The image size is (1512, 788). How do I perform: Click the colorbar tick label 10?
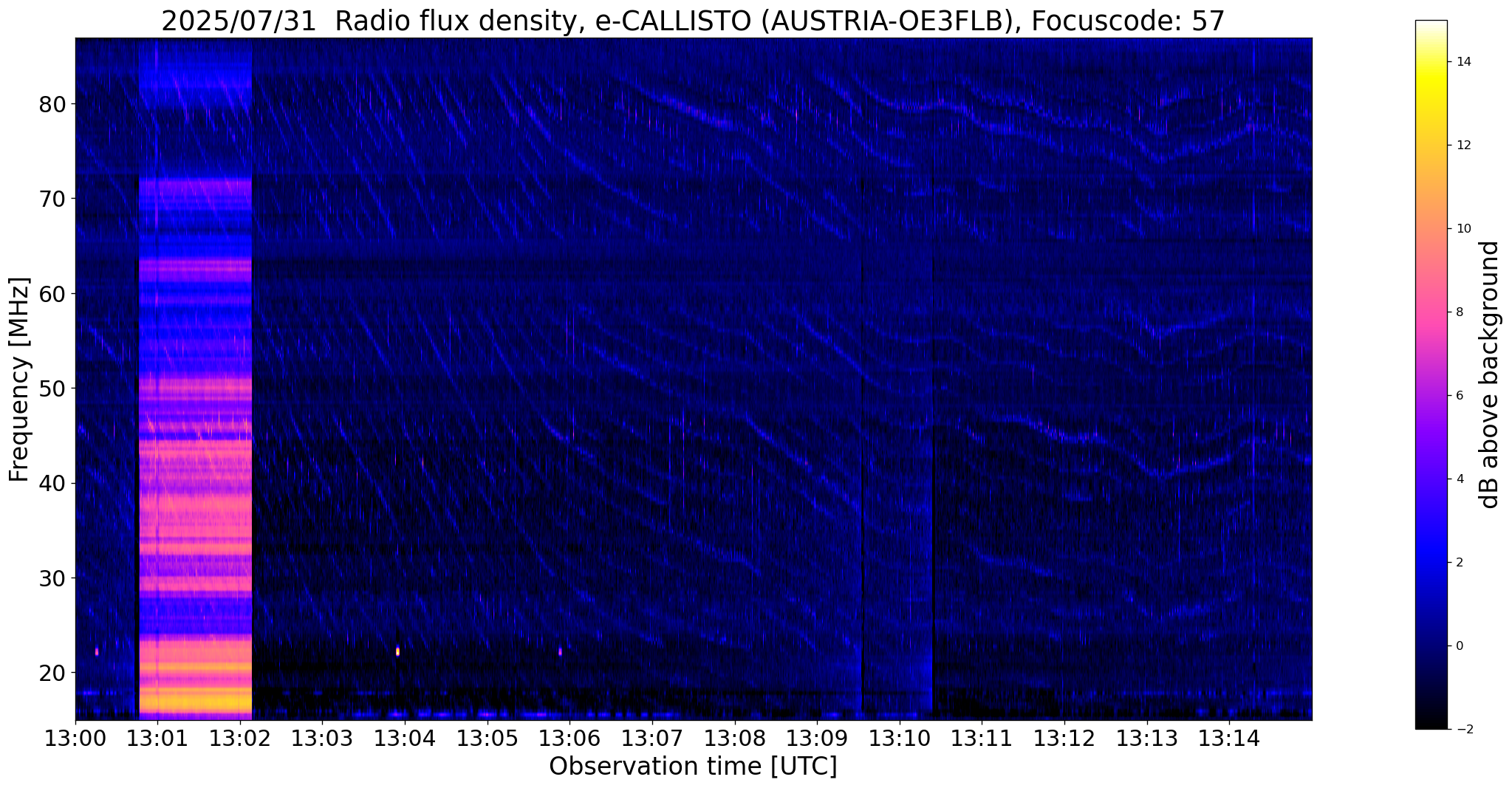(1462, 229)
